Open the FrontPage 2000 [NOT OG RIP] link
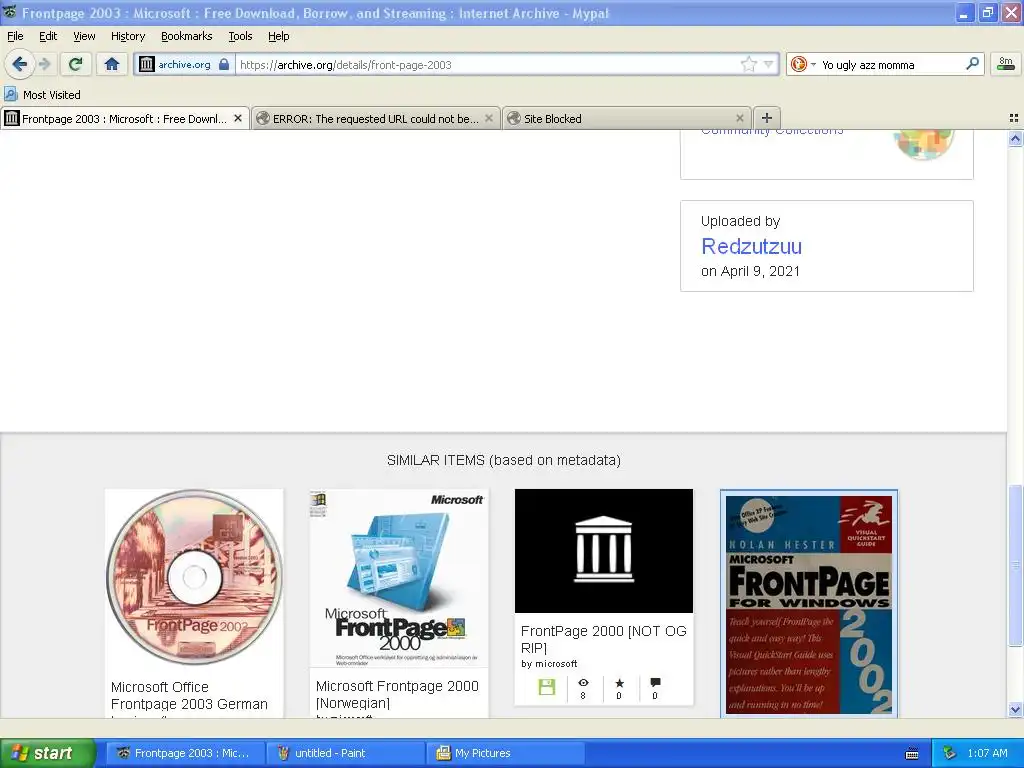The height and width of the screenshot is (768, 1024). (603, 639)
